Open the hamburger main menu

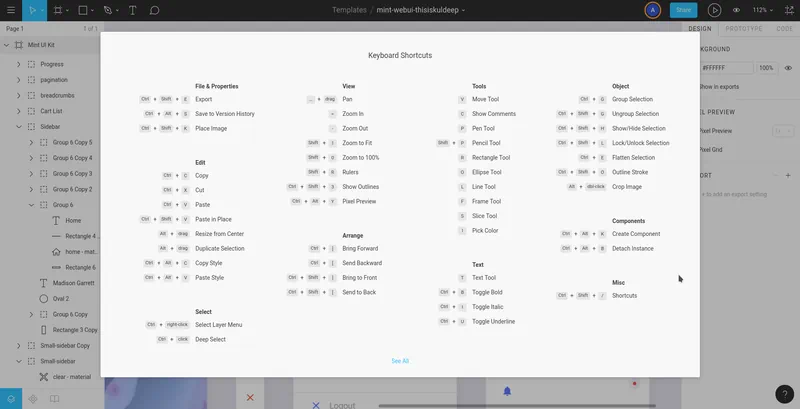pyautogui.click(x=11, y=10)
